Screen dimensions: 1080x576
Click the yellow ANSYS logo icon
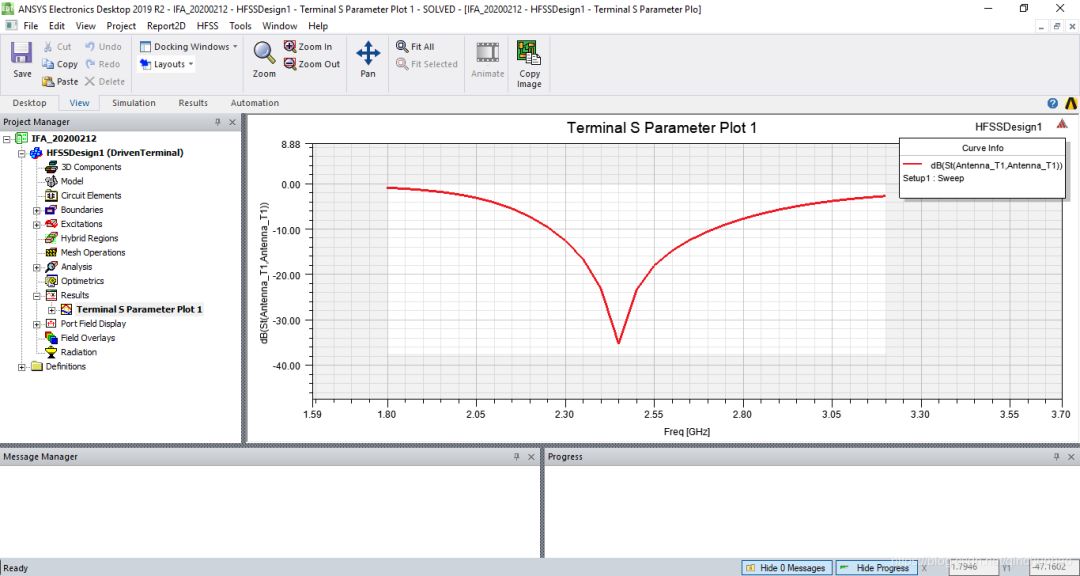click(x=1070, y=103)
